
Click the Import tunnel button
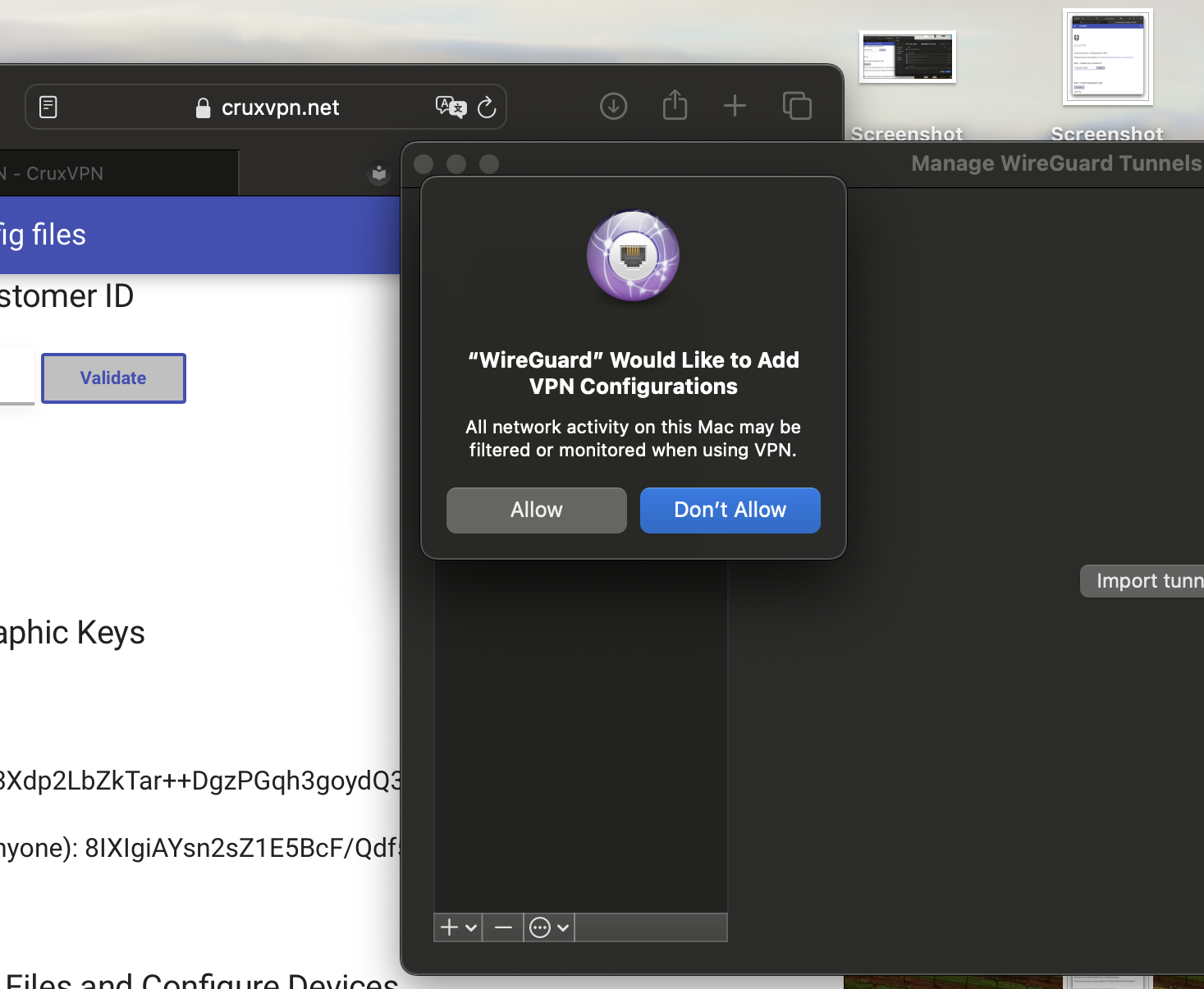coord(1145,581)
